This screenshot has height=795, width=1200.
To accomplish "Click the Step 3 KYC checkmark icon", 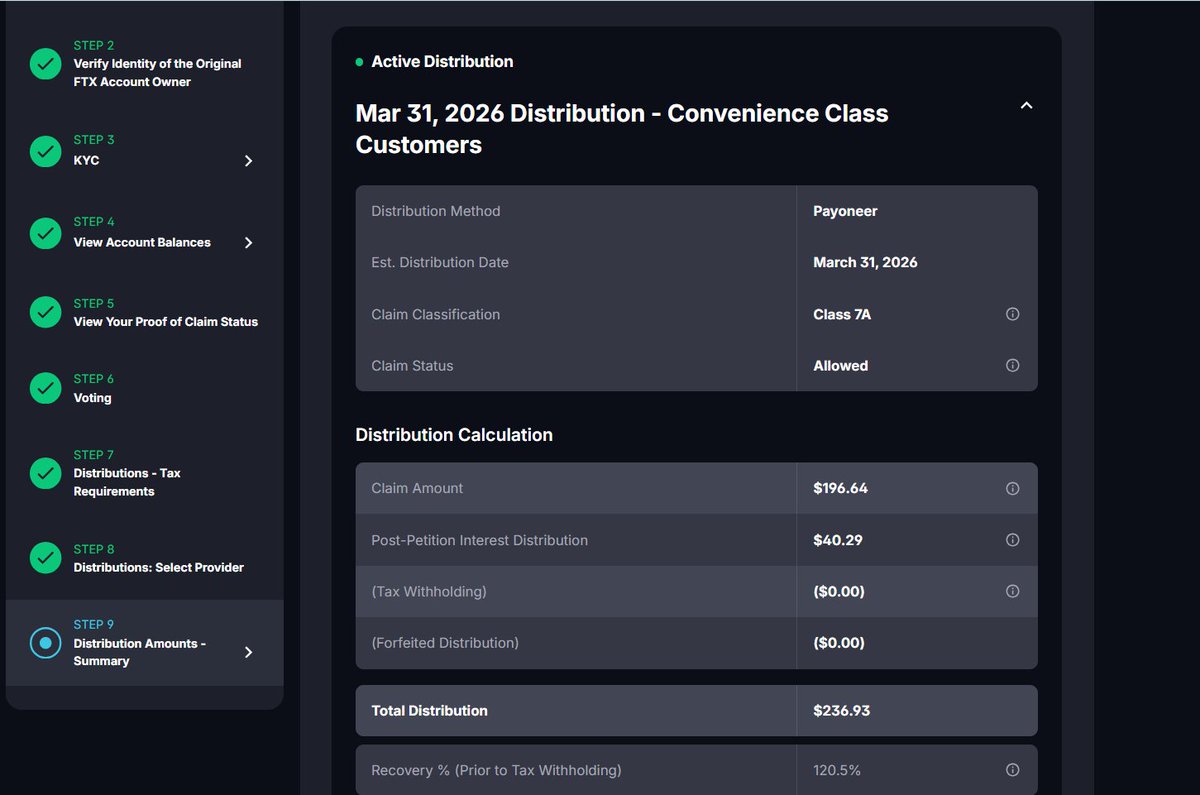I will click(46, 151).
